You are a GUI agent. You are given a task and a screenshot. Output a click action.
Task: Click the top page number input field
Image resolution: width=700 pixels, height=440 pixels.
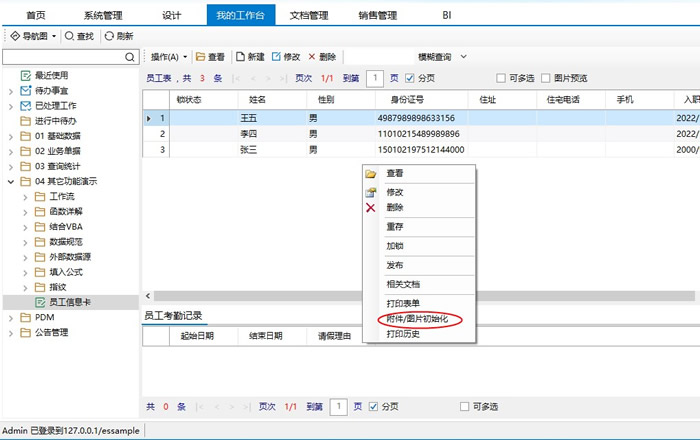[x=375, y=78]
